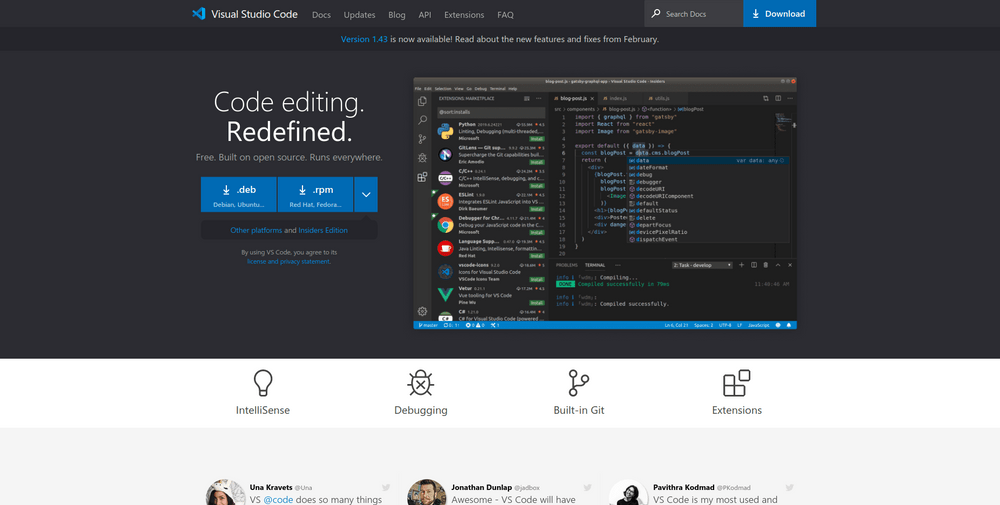1000x505 pixels.
Task: Select the blog-post.js tab in editor screenshot
Action: pos(573,98)
